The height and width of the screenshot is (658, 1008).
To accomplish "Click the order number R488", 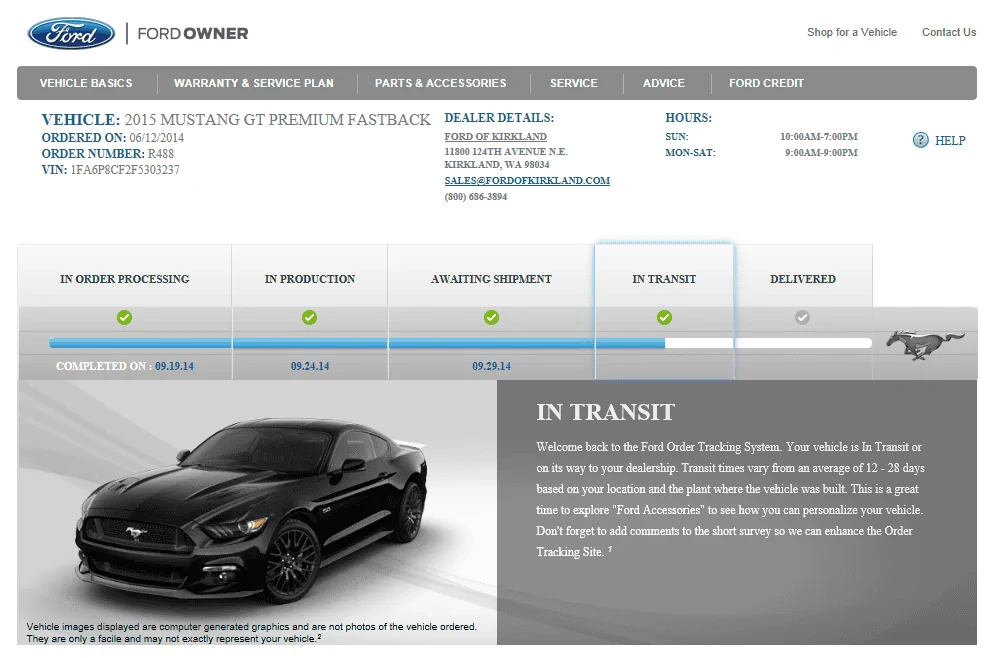I will pos(161,154).
